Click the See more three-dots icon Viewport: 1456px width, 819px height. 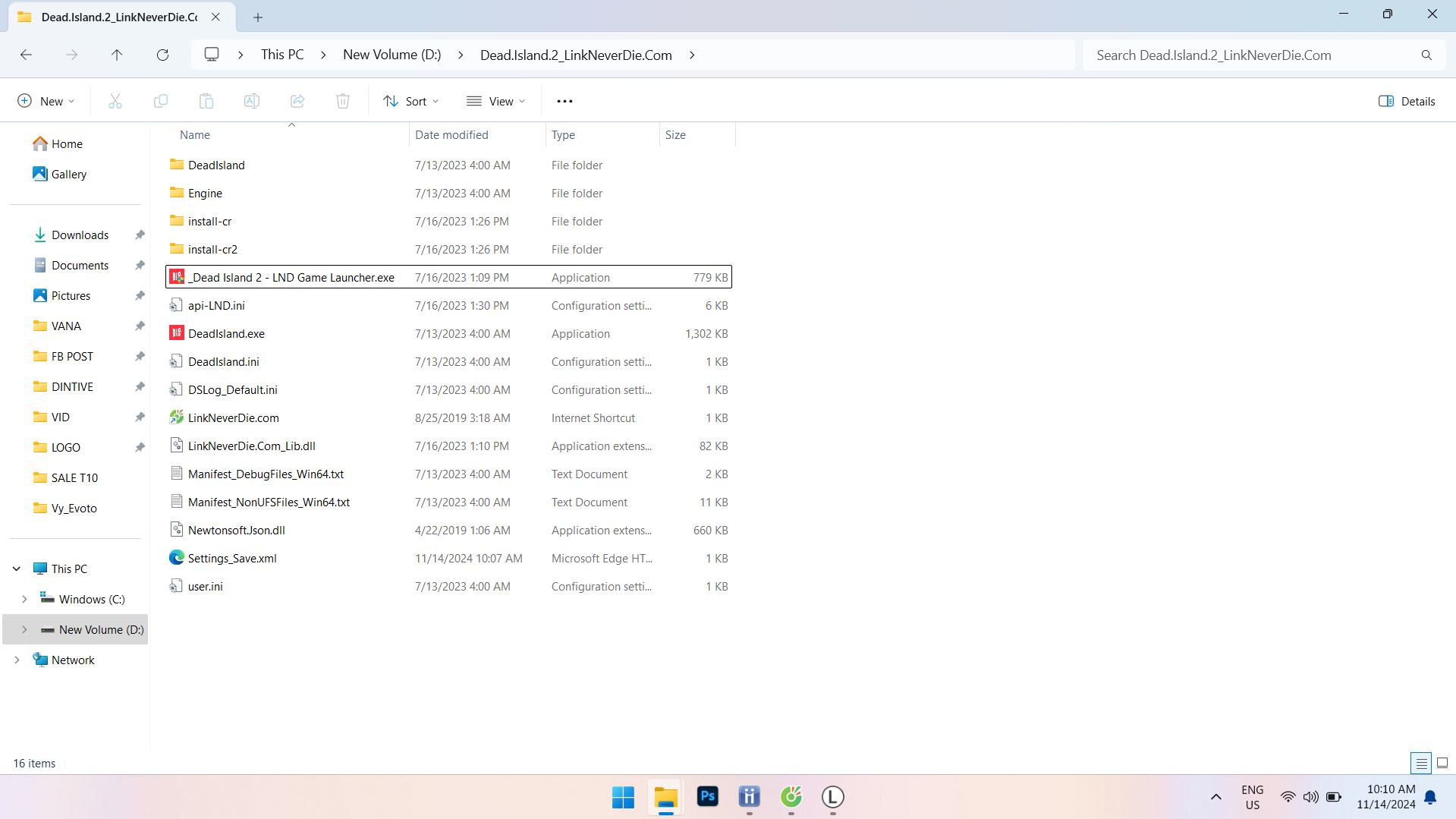click(x=564, y=101)
